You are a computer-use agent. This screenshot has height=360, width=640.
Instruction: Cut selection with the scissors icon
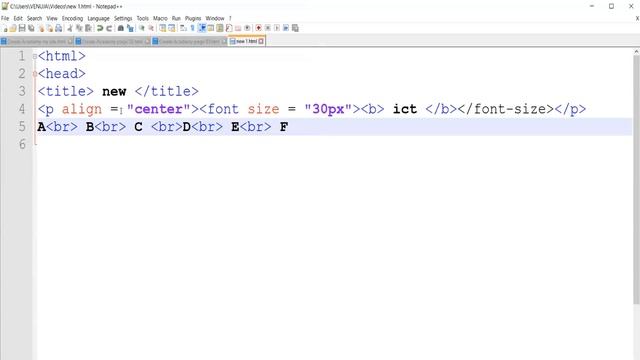(x=70, y=28)
